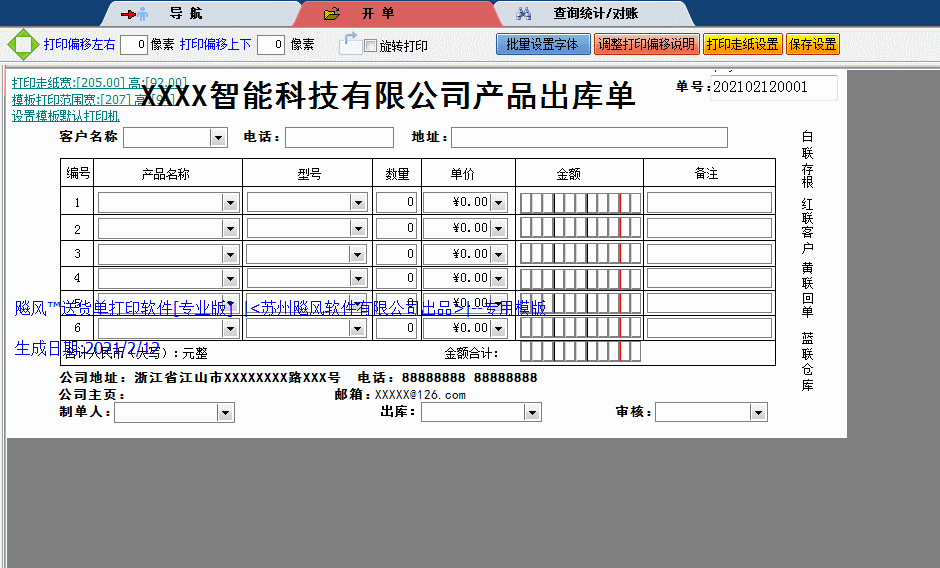This screenshot has width=940, height=568.
Task: Open row 1 单价 dropdown arrow
Action: (499, 203)
